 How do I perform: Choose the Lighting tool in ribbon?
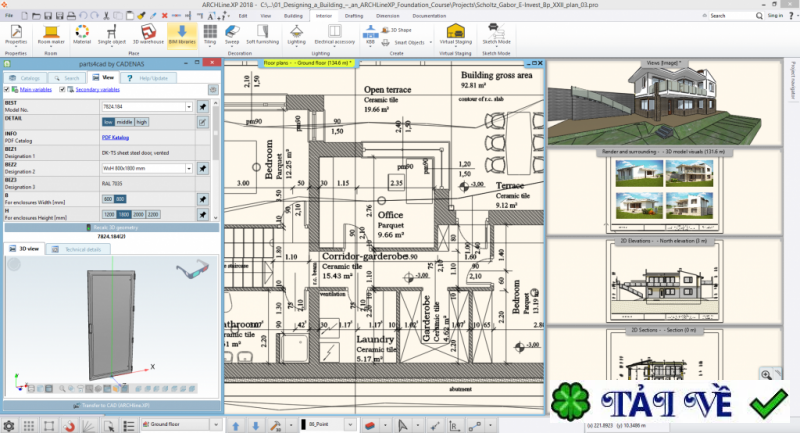[297, 36]
